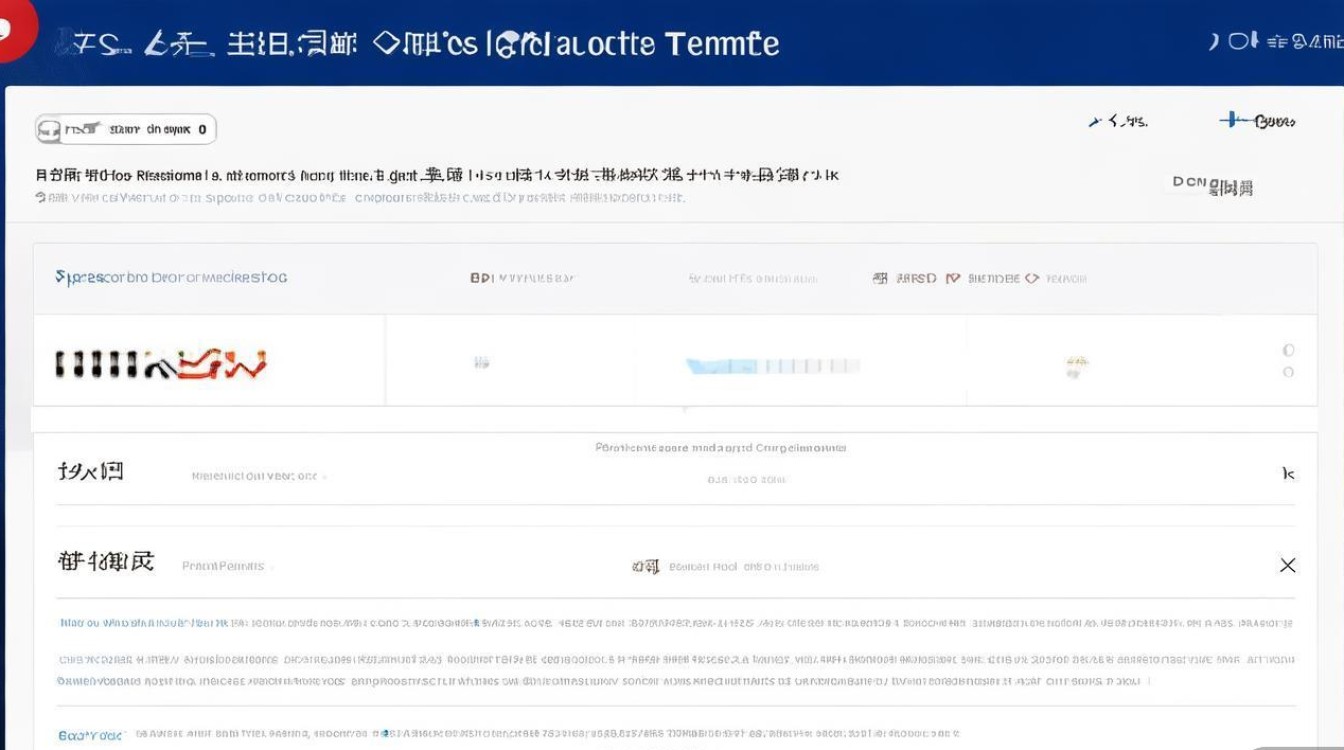Viewport: 1344px width, 750px height.
Task: Select the blue first column header in the table
Action: [x=171, y=277]
